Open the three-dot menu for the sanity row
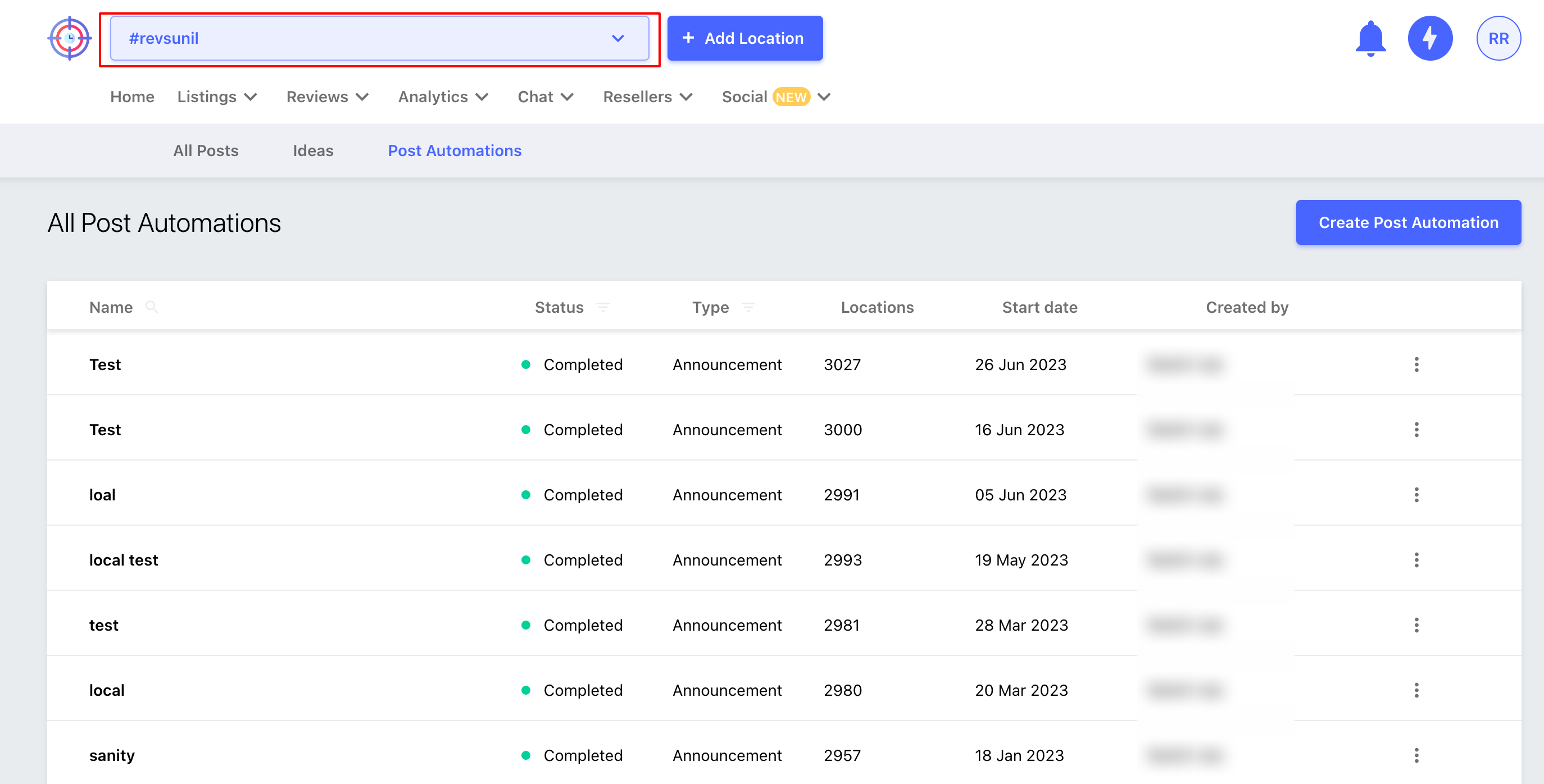The image size is (1544, 784). click(x=1416, y=755)
